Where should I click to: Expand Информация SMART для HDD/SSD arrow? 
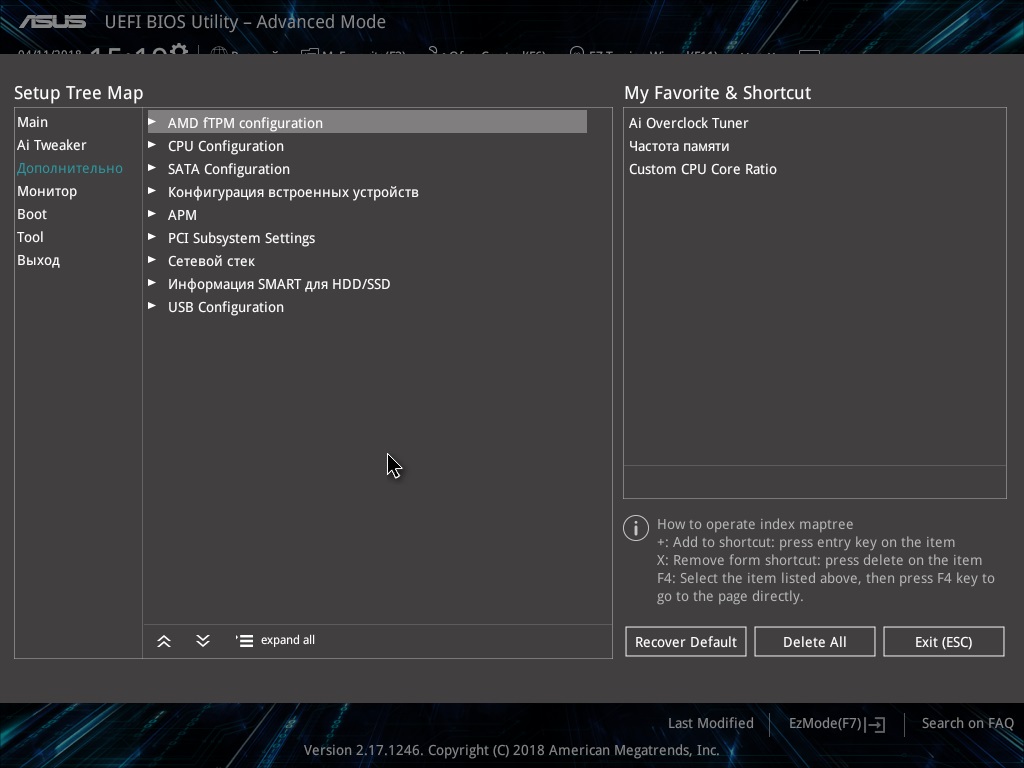click(152, 282)
